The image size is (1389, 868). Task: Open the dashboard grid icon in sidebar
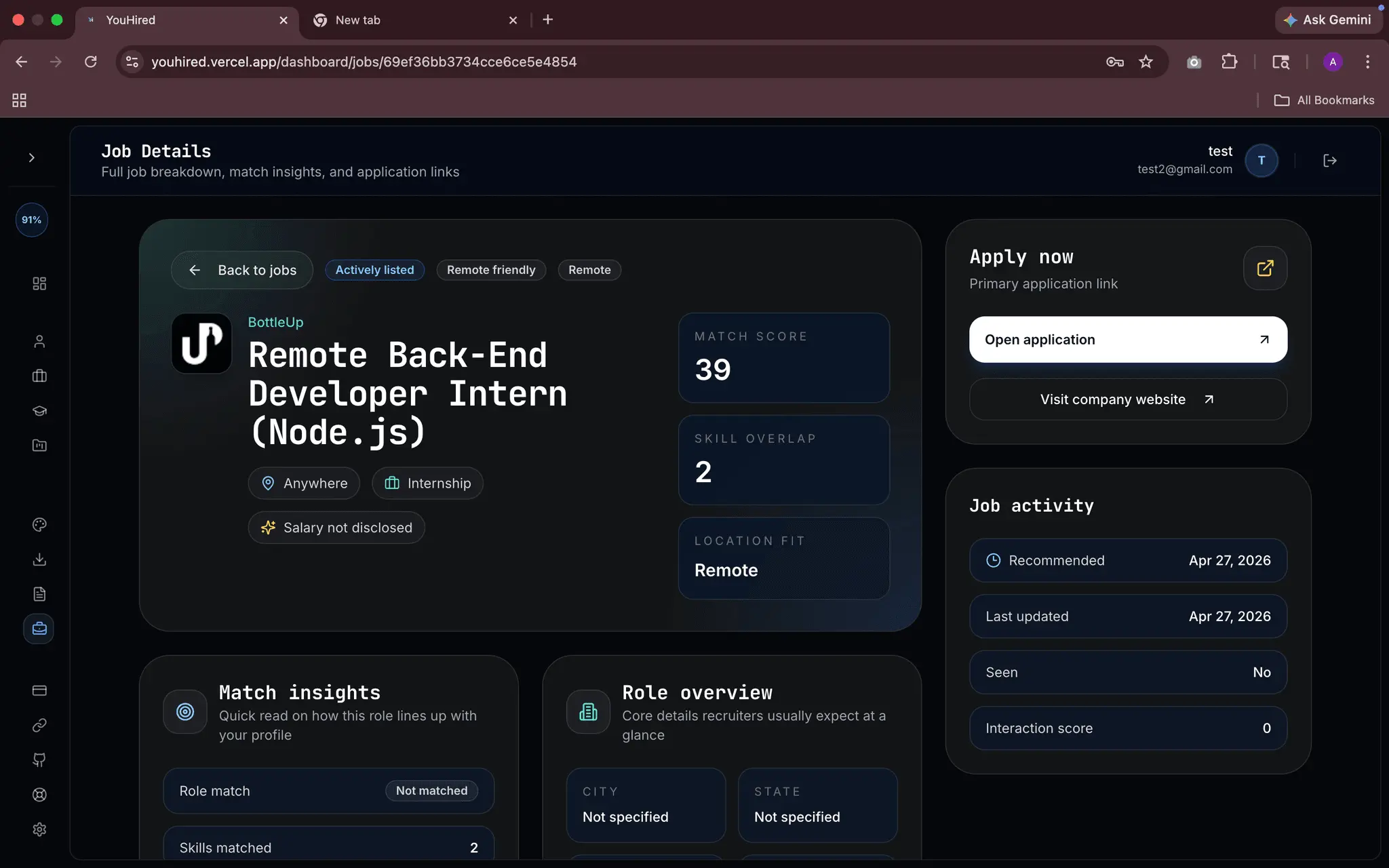[39, 283]
